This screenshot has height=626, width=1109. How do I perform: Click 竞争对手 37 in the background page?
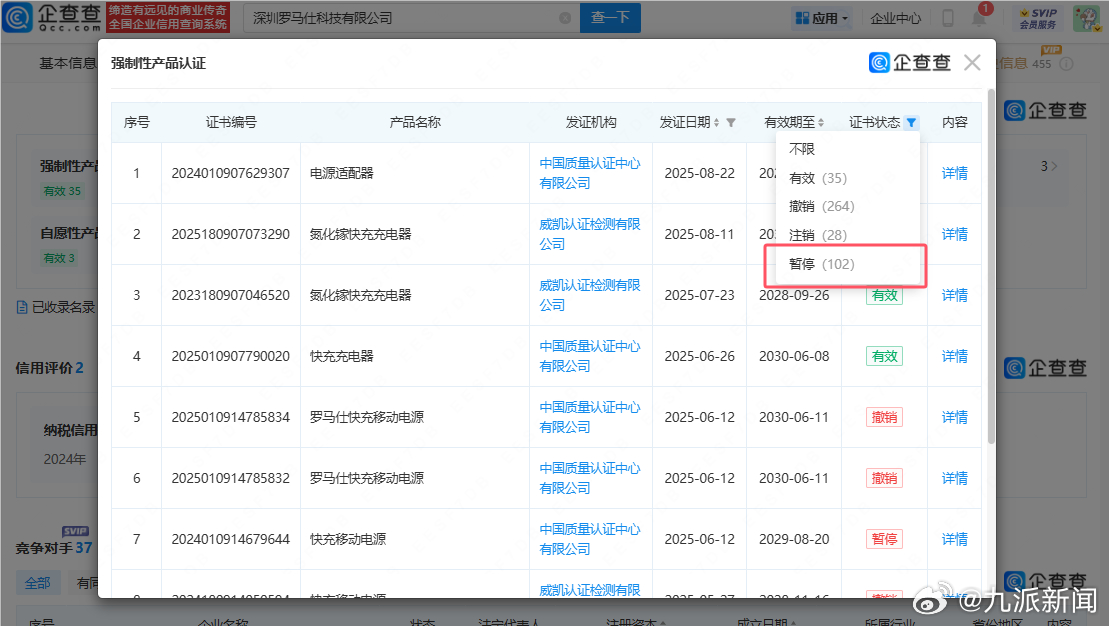click(54, 547)
